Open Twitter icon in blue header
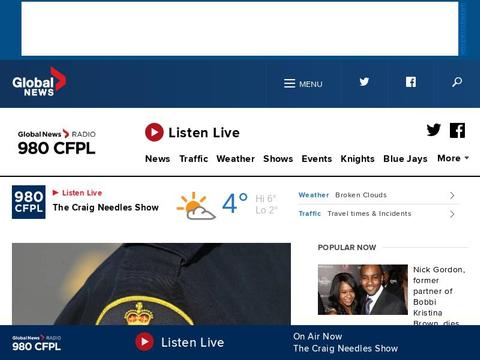Viewport: 480px width, 360px height. click(x=364, y=82)
